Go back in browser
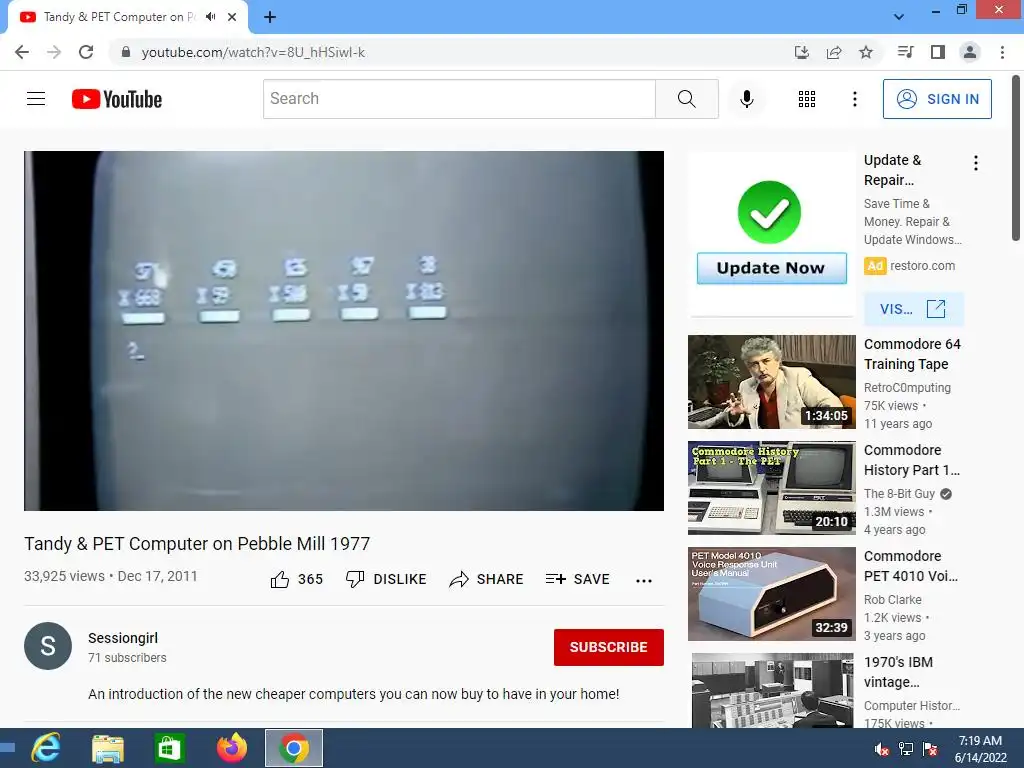The width and height of the screenshot is (1024, 768). (x=22, y=52)
